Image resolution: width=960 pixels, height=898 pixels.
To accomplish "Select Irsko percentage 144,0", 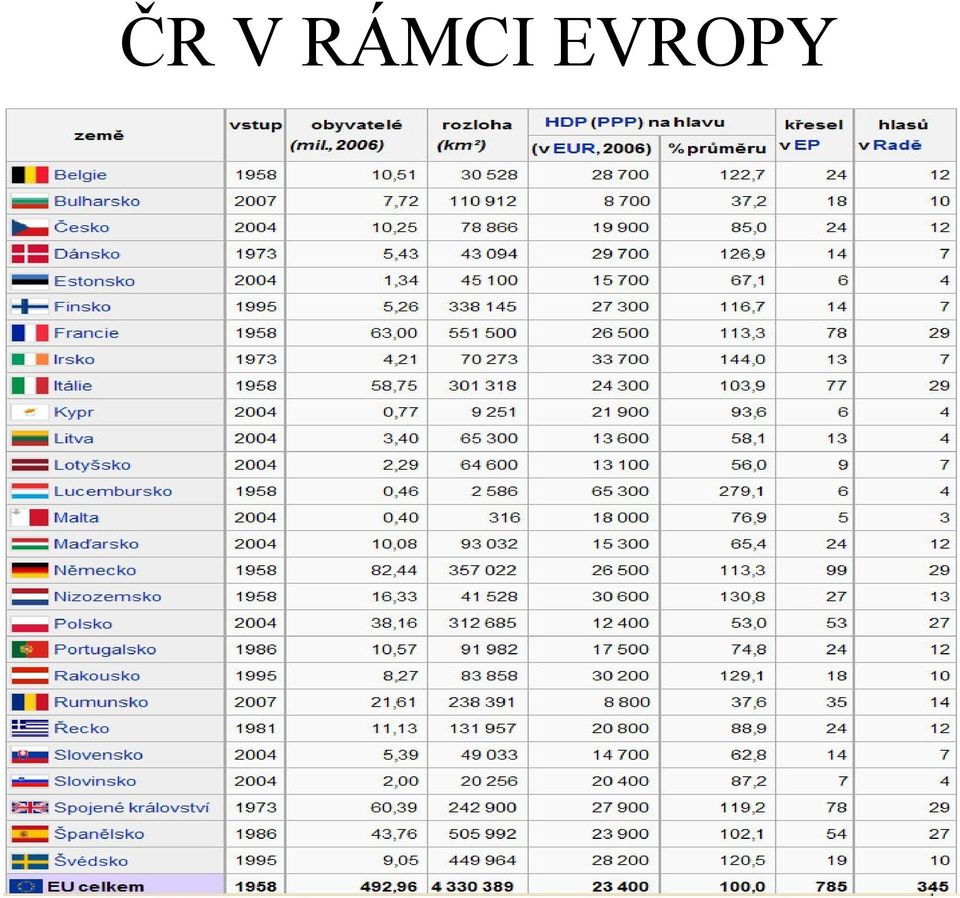I will pyautogui.click(x=742, y=359).
